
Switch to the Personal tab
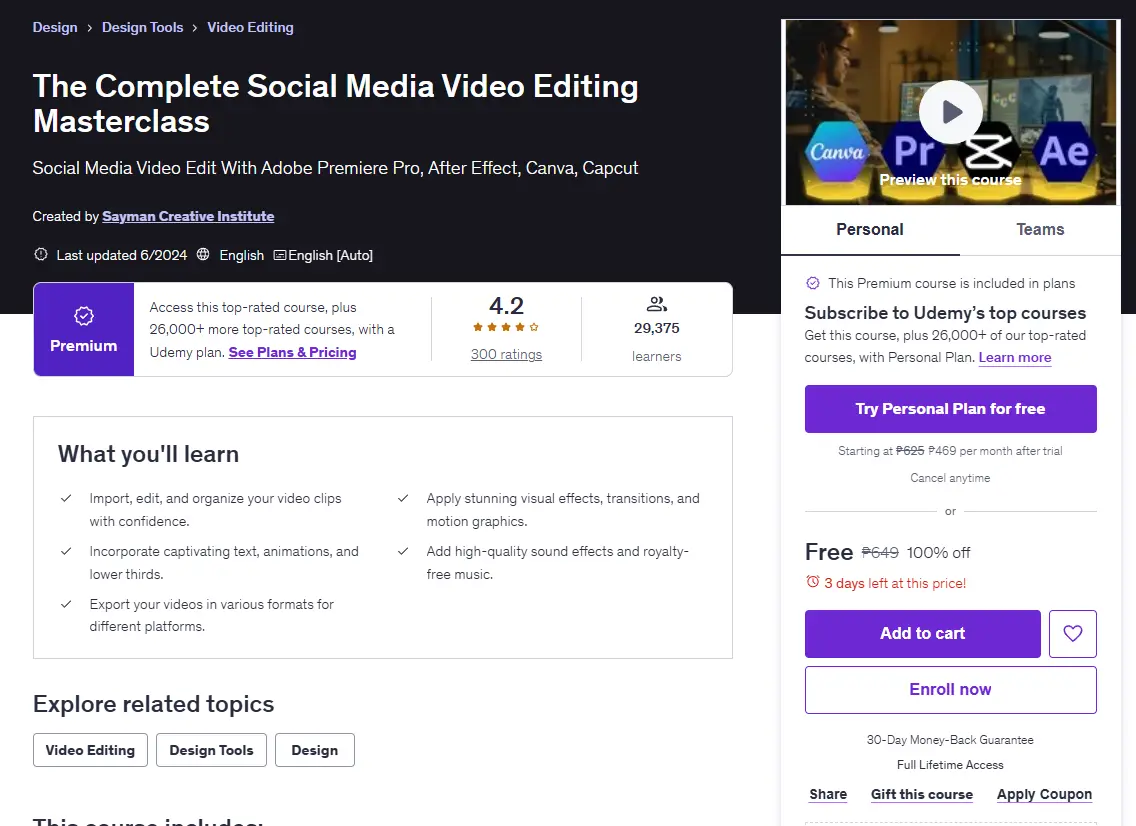[x=870, y=230]
